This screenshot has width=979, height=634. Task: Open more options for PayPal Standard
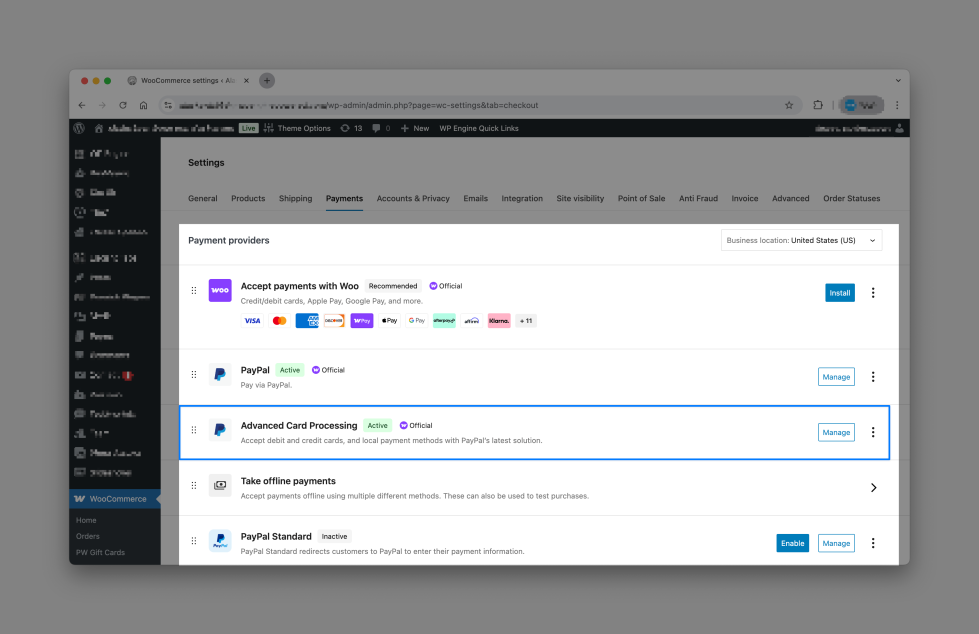[873, 543]
